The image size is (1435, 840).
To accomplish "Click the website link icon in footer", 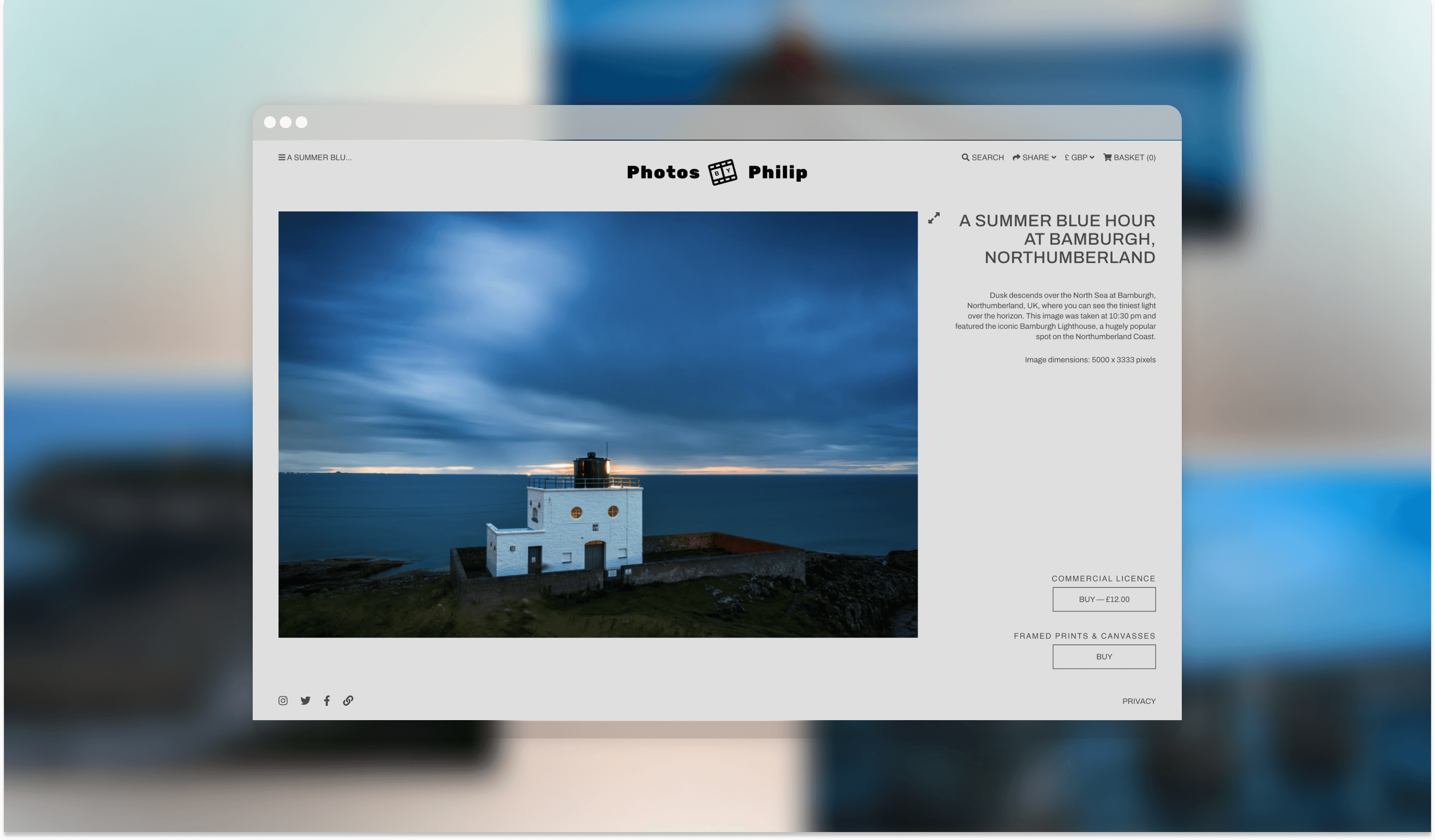I will tap(348, 700).
